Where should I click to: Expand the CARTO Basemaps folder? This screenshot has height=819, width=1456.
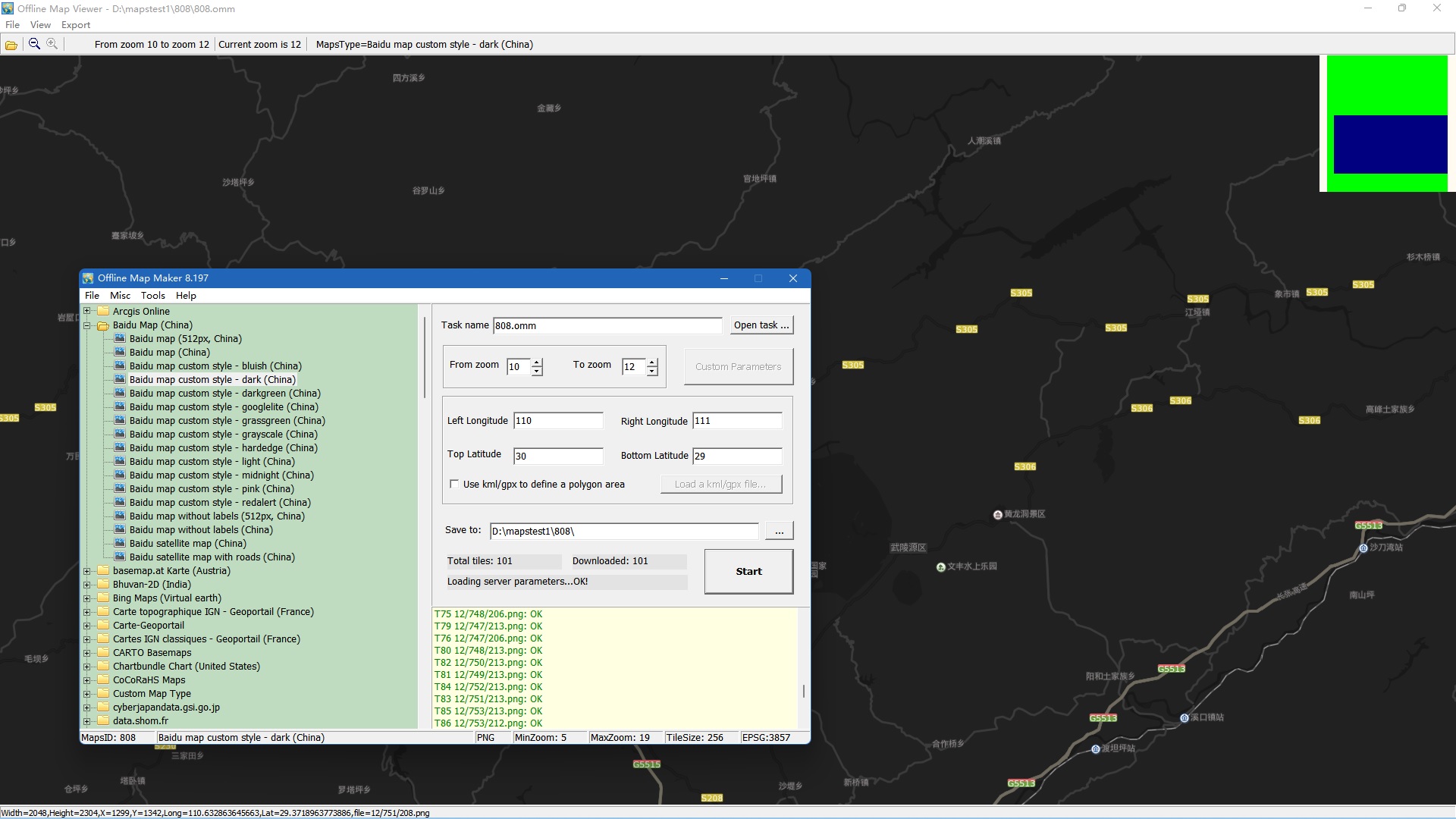(87, 653)
